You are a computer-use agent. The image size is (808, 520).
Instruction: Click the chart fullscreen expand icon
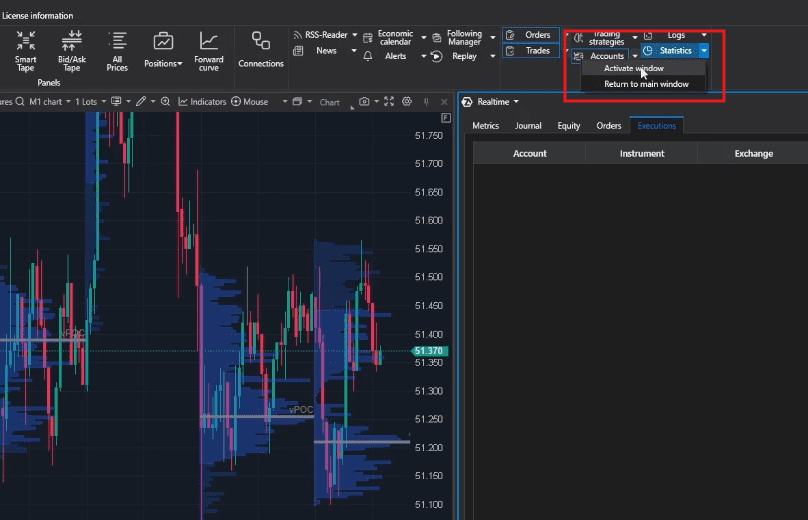[x=385, y=102]
